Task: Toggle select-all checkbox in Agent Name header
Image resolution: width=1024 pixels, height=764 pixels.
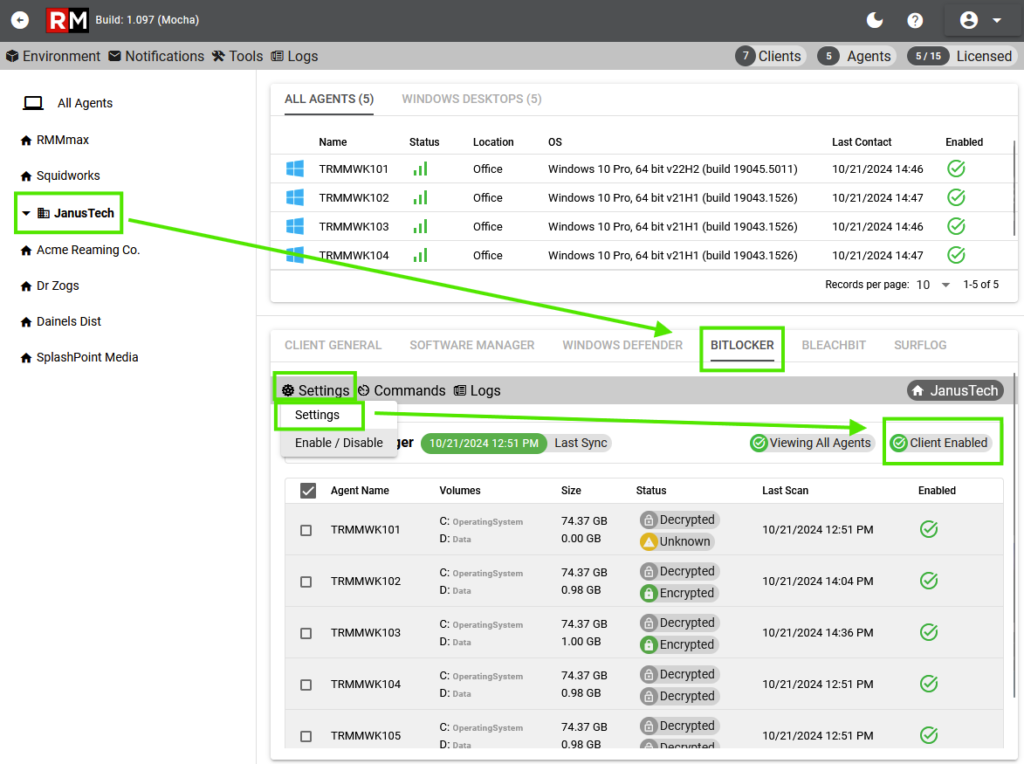Action: click(x=308, y=490)
